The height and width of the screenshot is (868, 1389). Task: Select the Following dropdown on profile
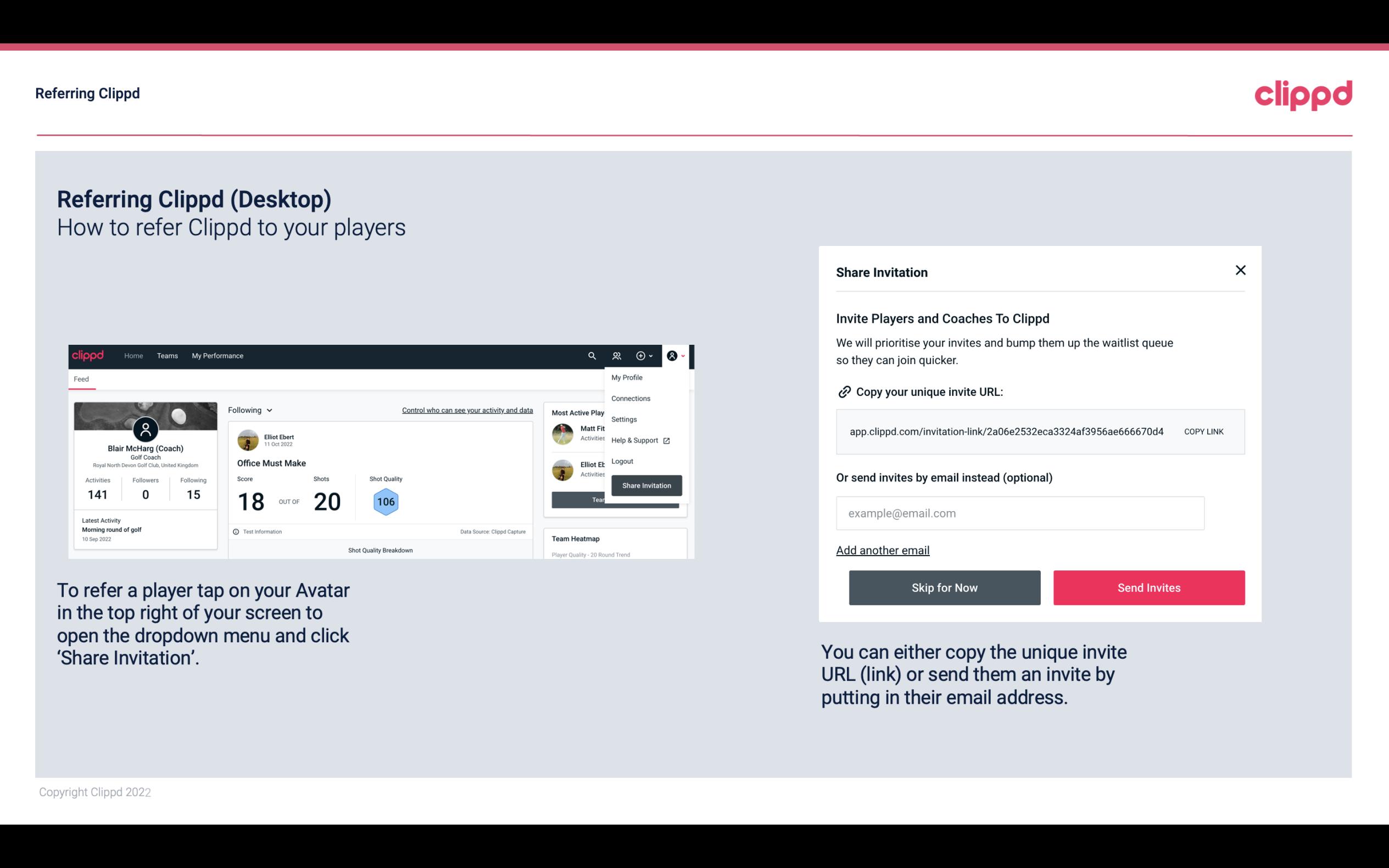248,410
